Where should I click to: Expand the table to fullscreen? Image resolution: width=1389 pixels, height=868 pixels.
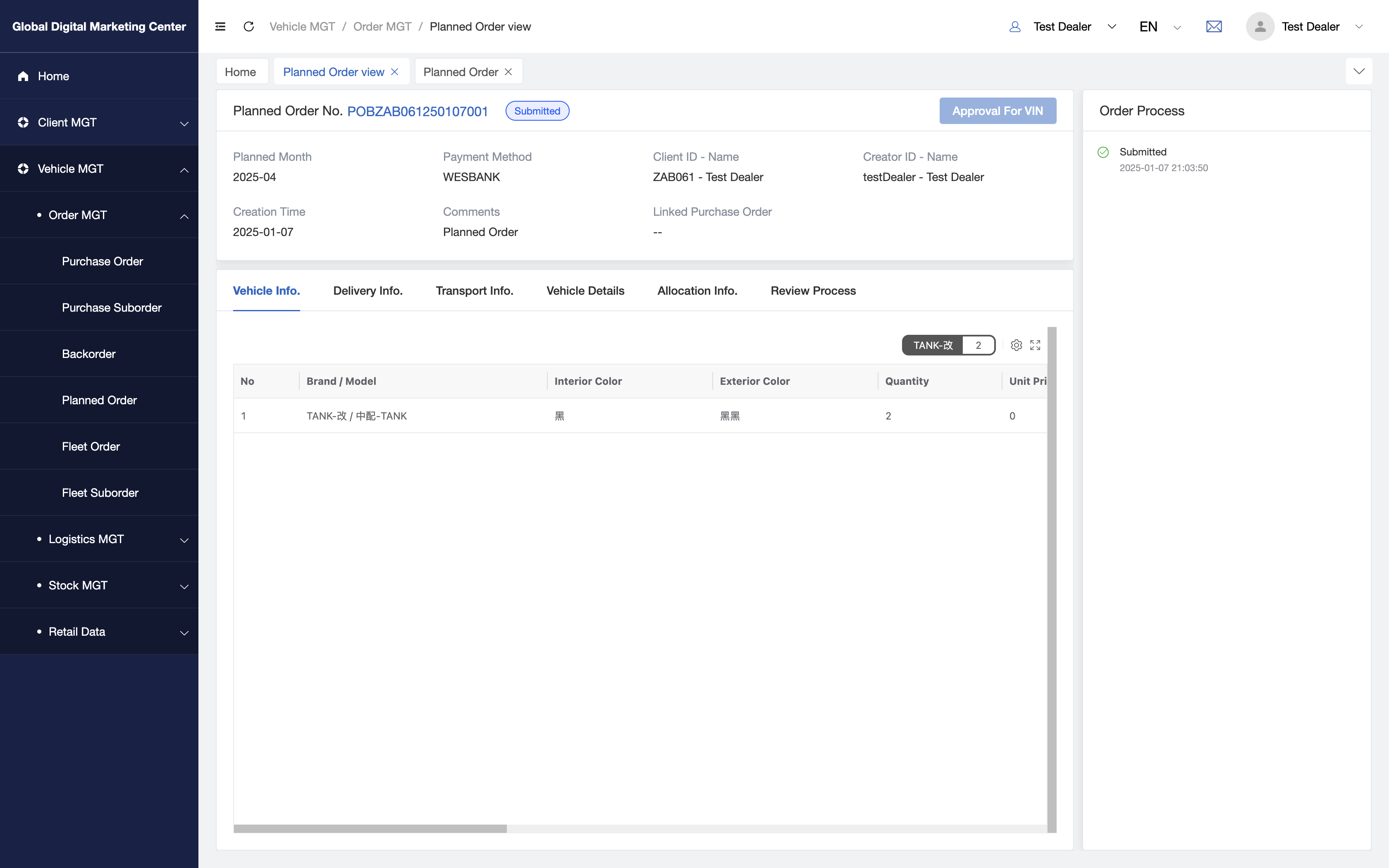click(x=1036, y=345)
